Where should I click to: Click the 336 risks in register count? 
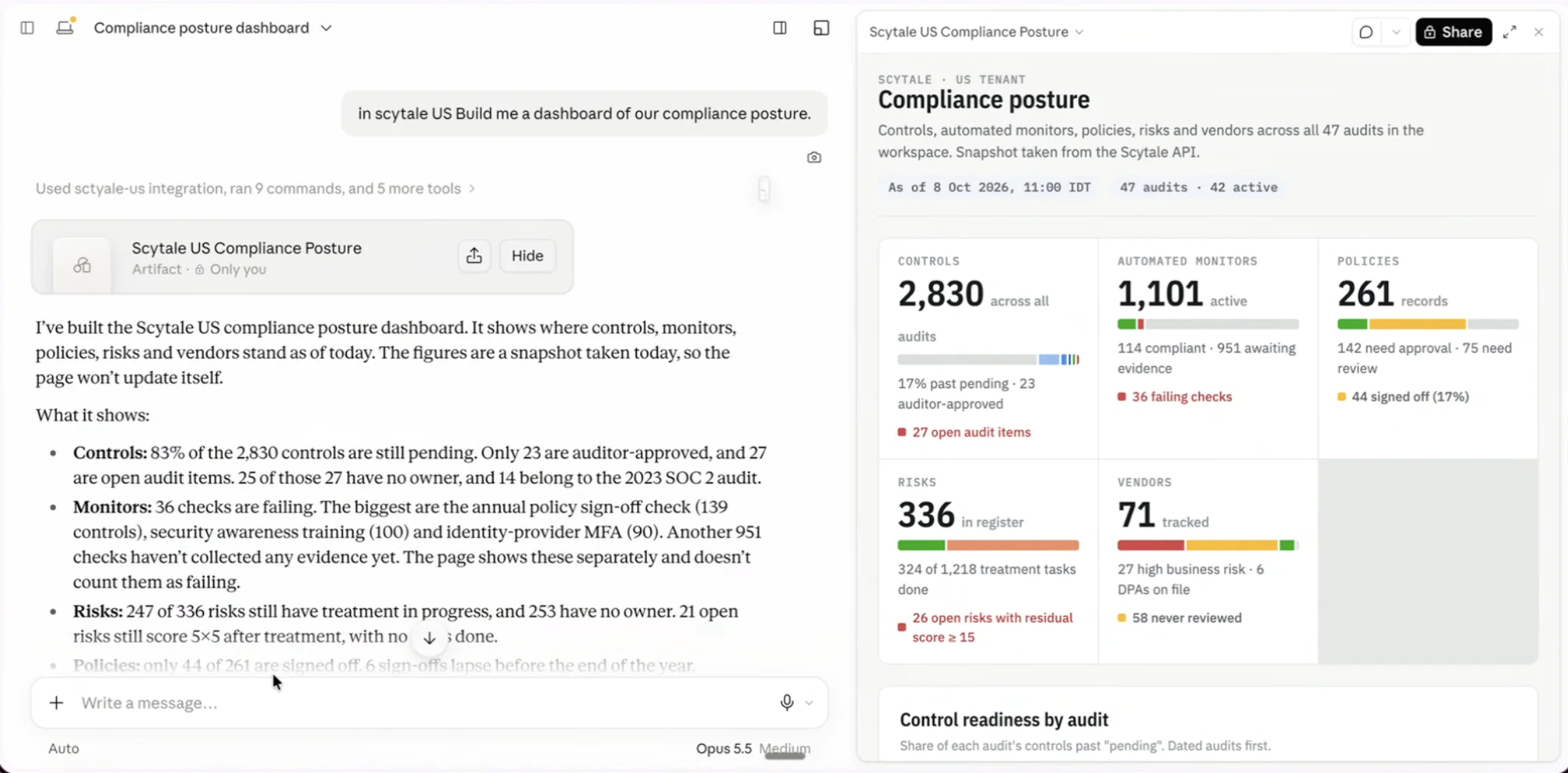click(926, 515)
